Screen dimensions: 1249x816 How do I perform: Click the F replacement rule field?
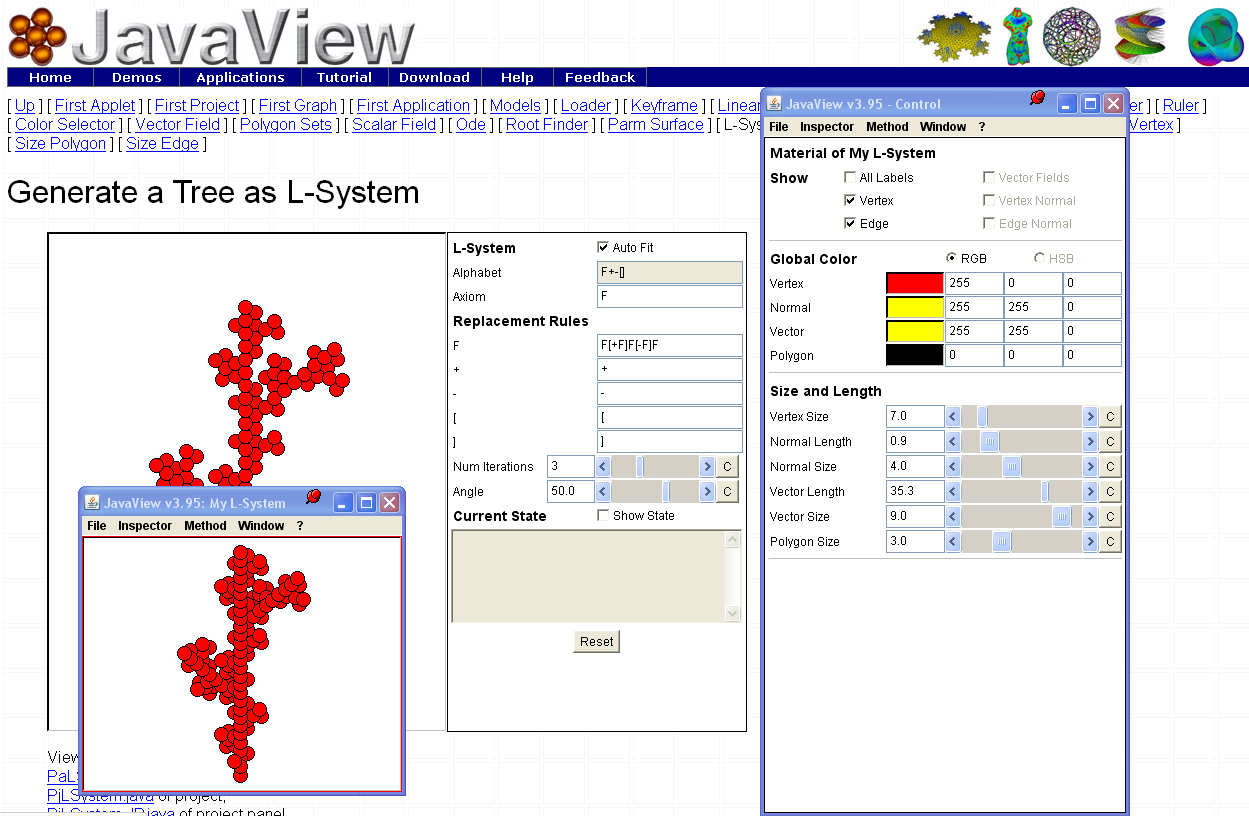coord(670,345)
